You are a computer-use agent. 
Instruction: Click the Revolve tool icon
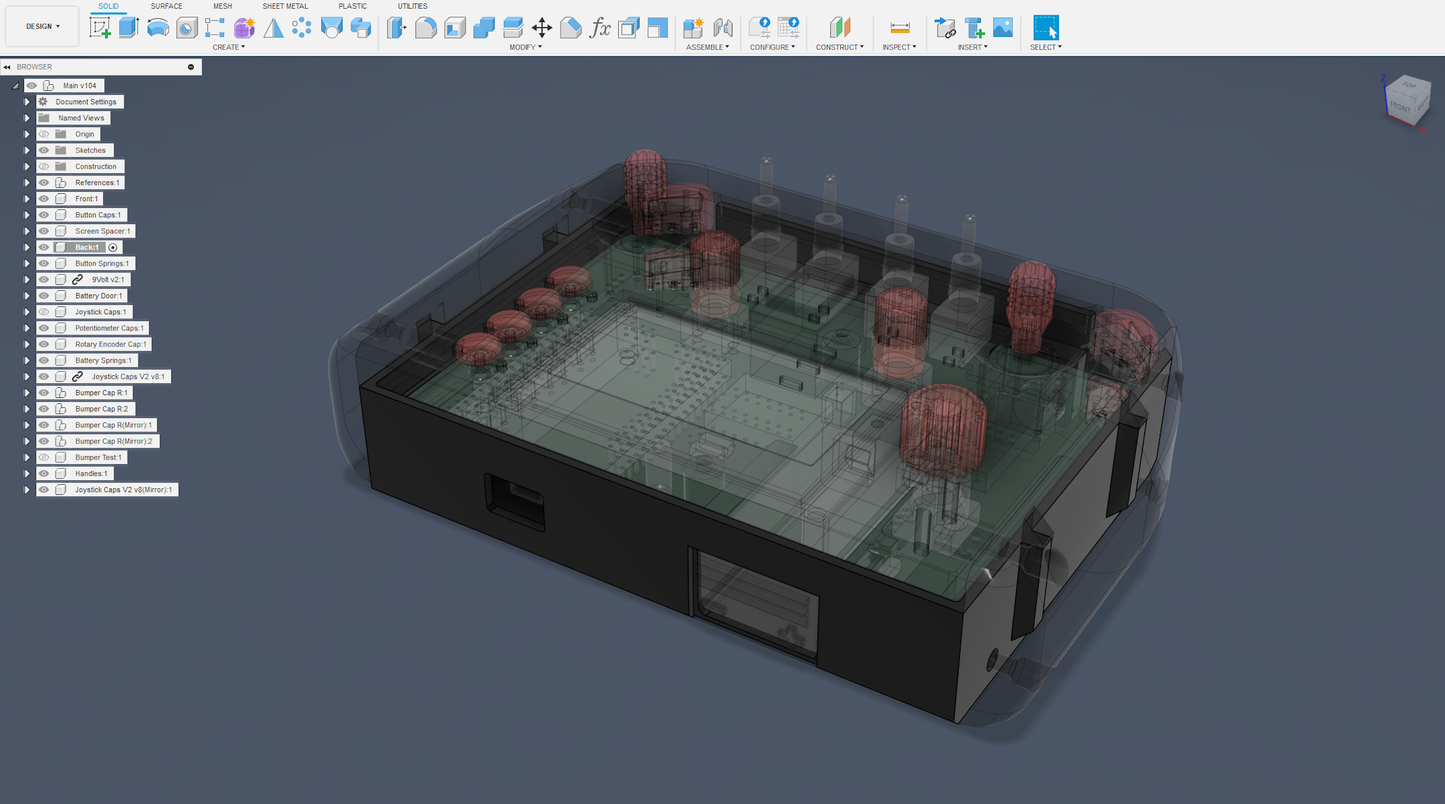tap(157, 27)
